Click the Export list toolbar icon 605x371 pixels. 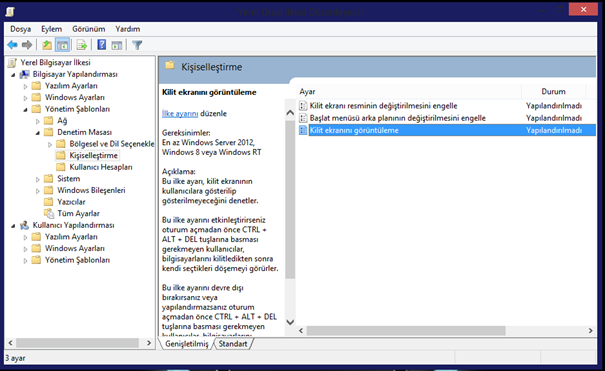pos(81,45)
